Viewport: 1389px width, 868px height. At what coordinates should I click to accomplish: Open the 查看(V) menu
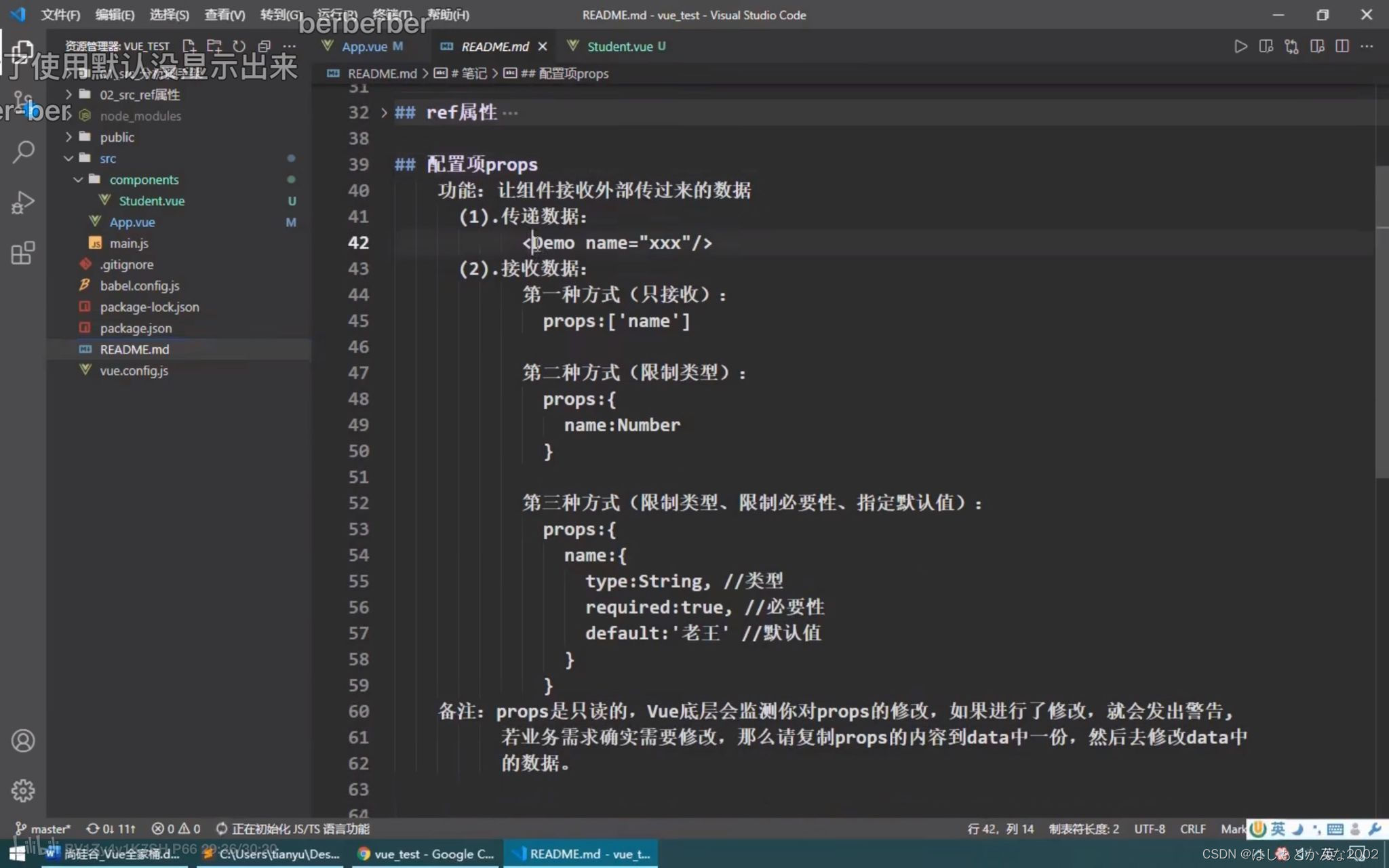click(224, 15)
